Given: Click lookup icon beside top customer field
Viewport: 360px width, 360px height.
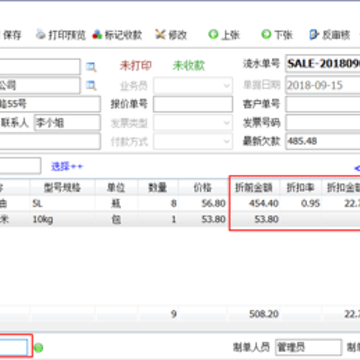Looking at the screenshot, I should (x=91, y=67).
